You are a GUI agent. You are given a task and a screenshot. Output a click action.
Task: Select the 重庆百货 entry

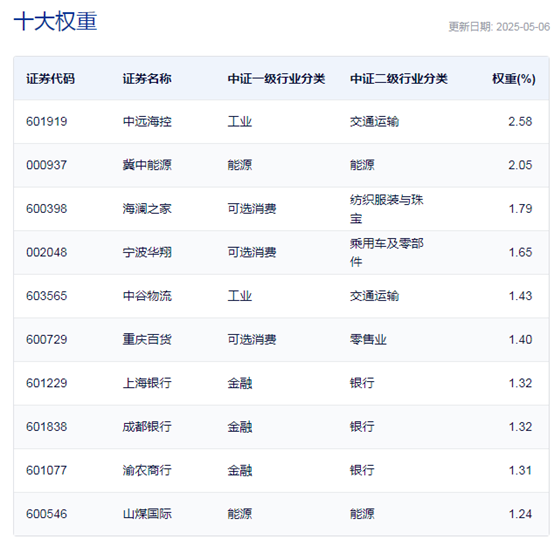147,340
